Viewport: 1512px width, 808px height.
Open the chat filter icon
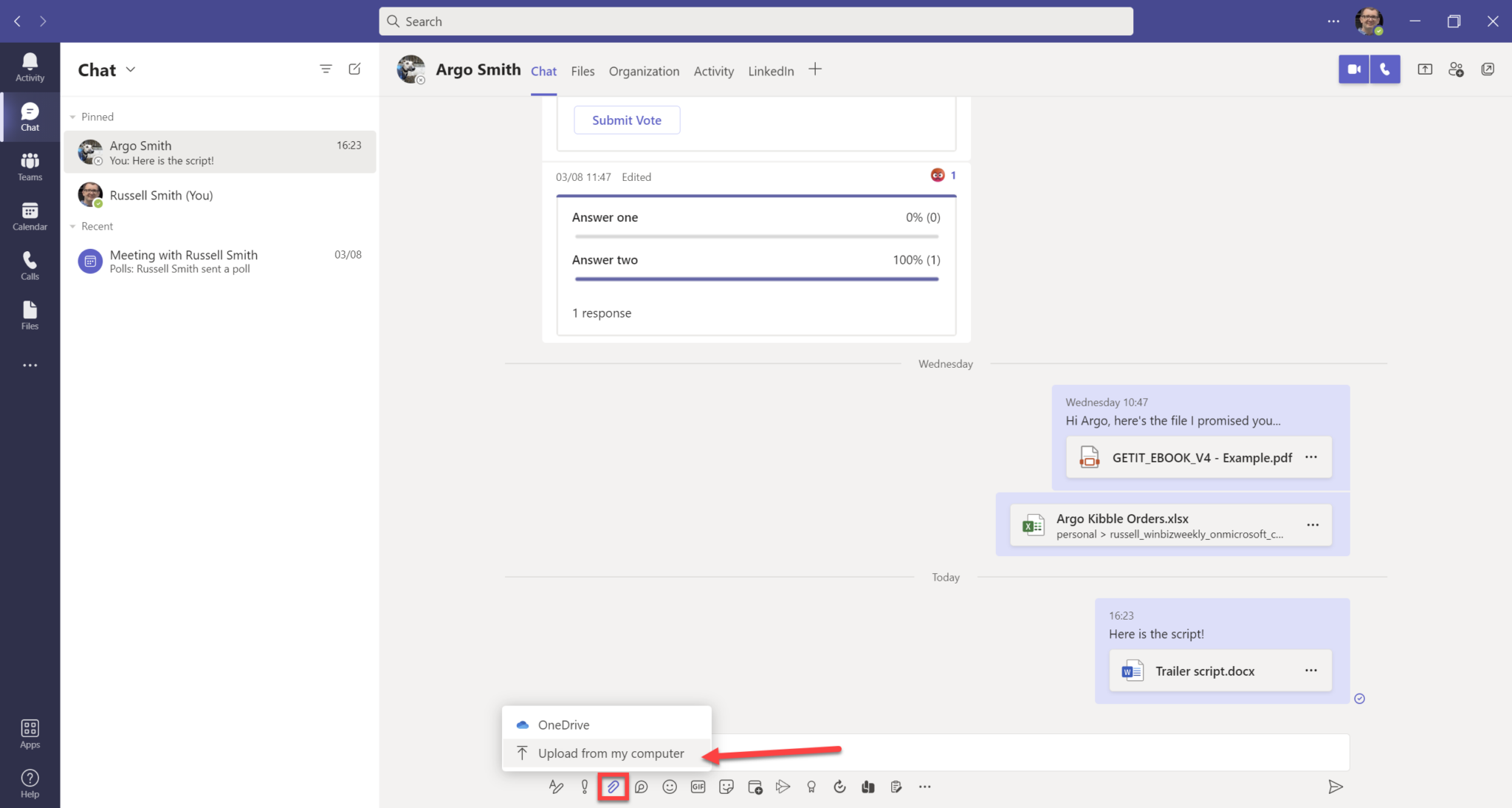pyautogui.click(x=326, y=69)
